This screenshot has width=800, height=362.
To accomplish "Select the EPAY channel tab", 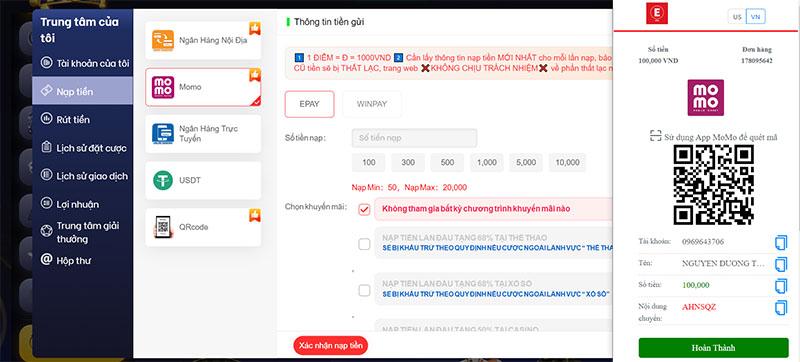I will 309,104.
